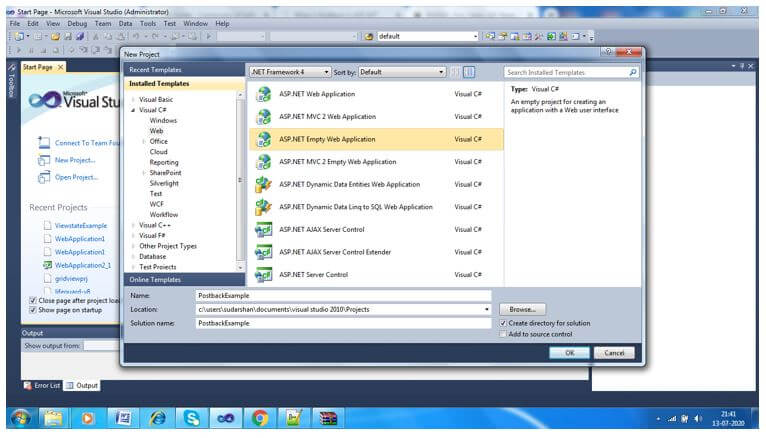Open recent project ViewstateExample

pyautogui.click(x=81, y=226)
